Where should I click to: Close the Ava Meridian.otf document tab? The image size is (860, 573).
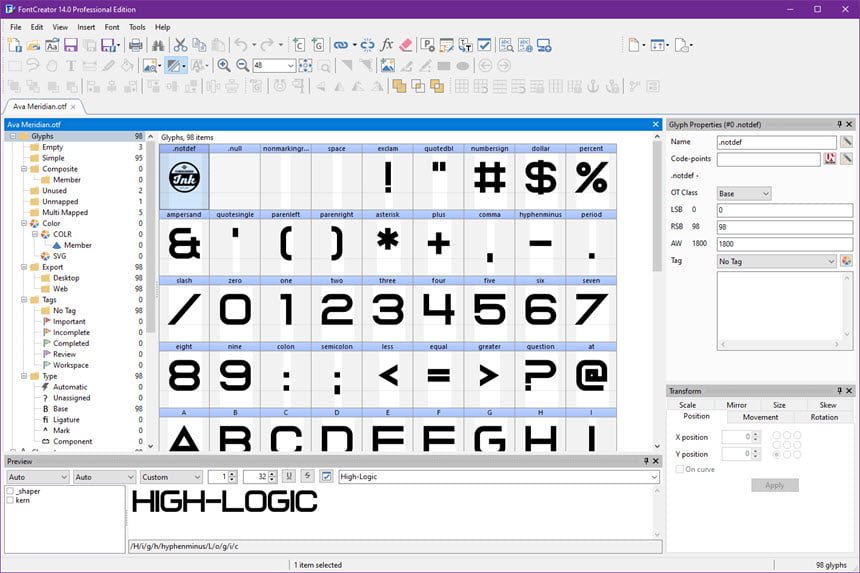(73, 107)
